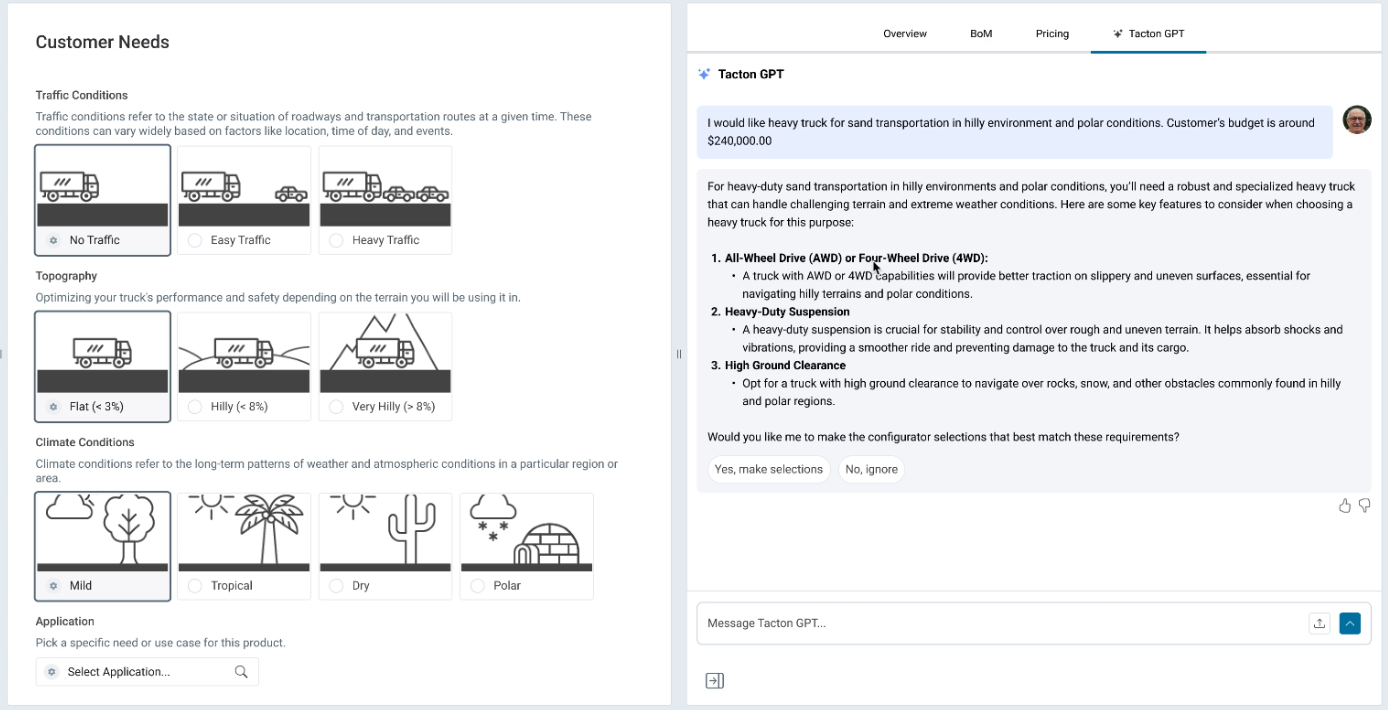The height and width of the screenshot is (710, 1388).
Task: Open the Pricing tab
Action: click(1052, 34)
